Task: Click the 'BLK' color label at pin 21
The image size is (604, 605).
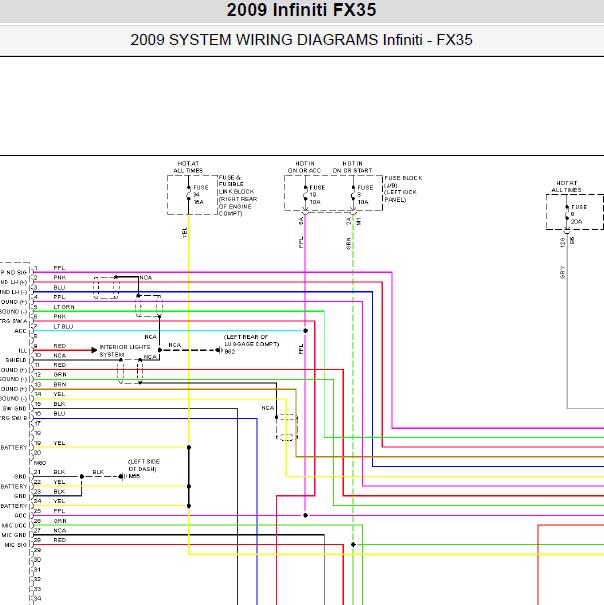Action: (59, 472)
